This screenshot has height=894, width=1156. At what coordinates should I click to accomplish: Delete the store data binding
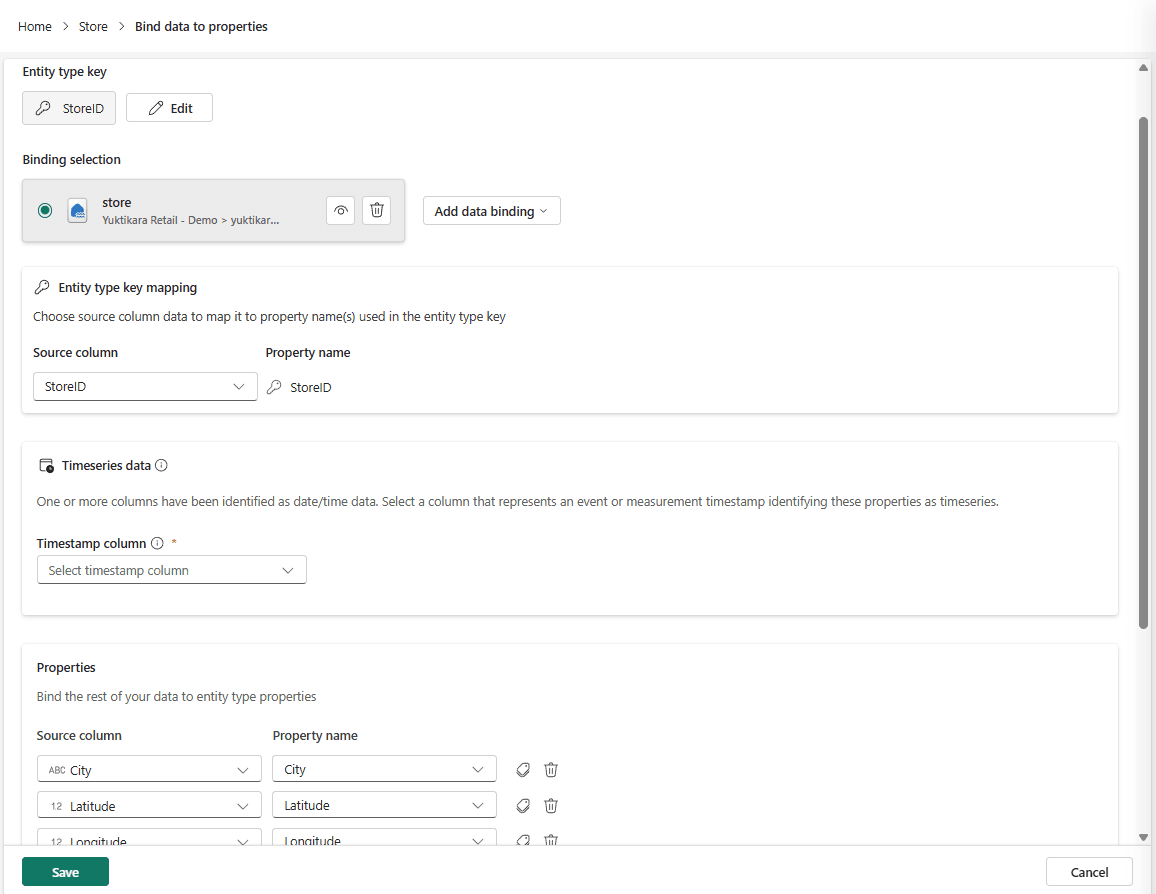coord(377,211)
